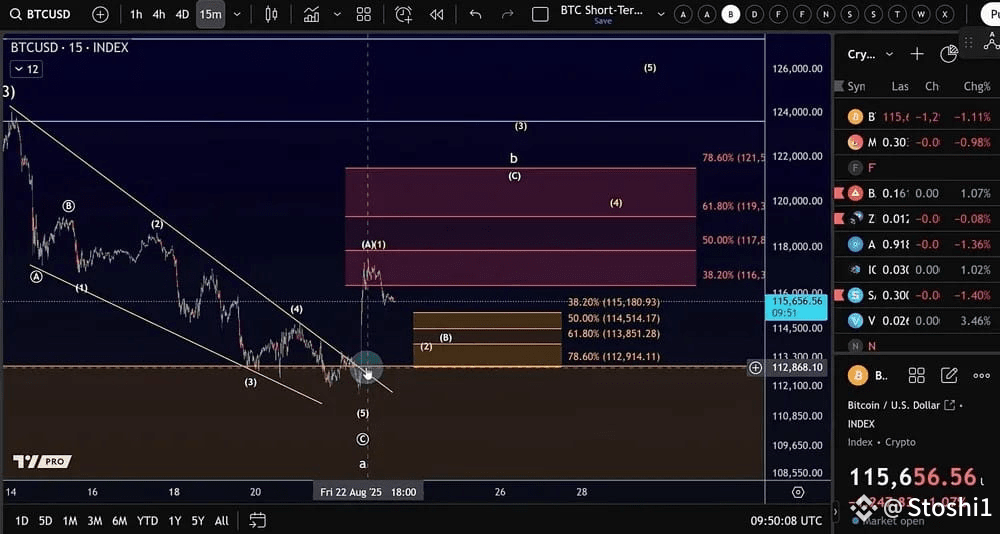Set chart range to 1Y
This screenshot has height=534, width=1000.
[x=175, y=521]
